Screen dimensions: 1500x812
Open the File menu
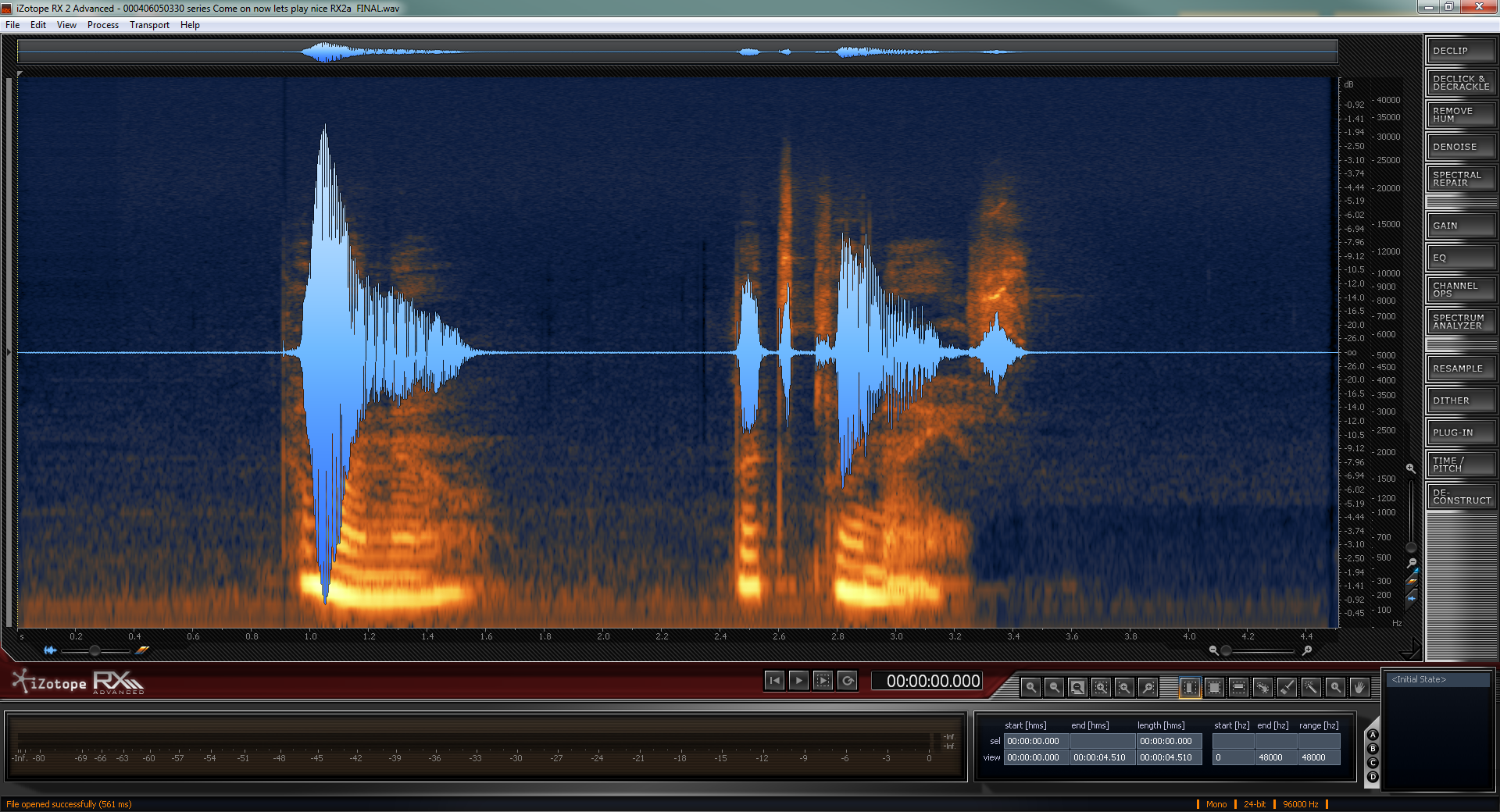coord(12,25)
